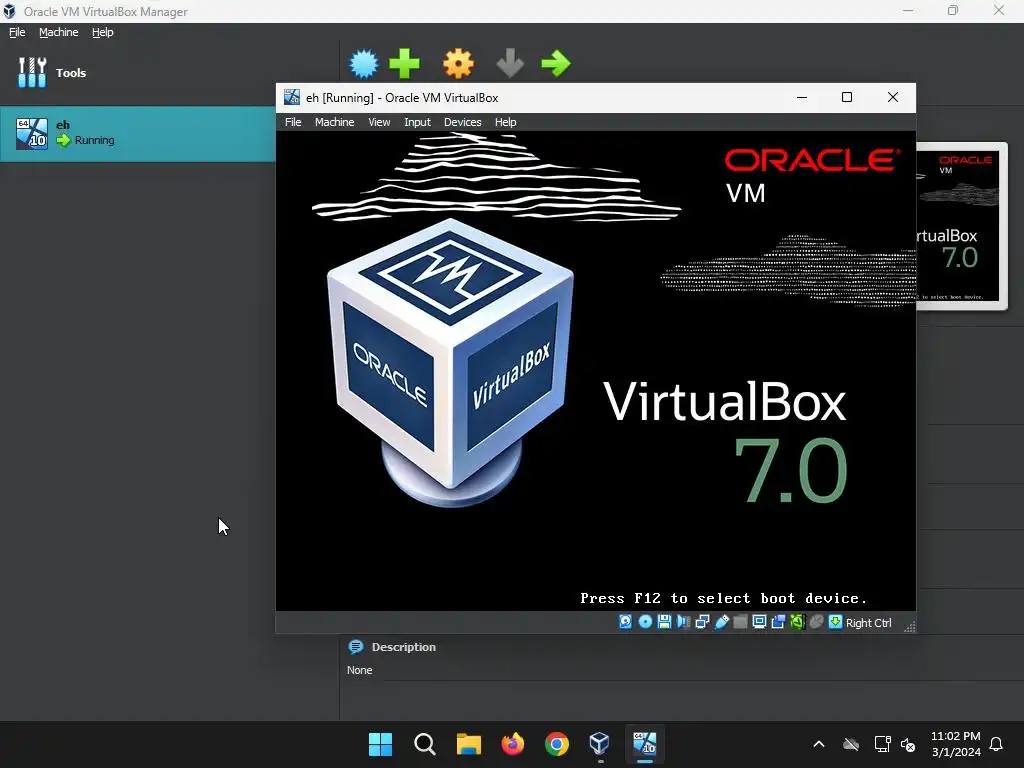
Task: Launch Firefox from taskbar
Action: click(x=513, y=744)
